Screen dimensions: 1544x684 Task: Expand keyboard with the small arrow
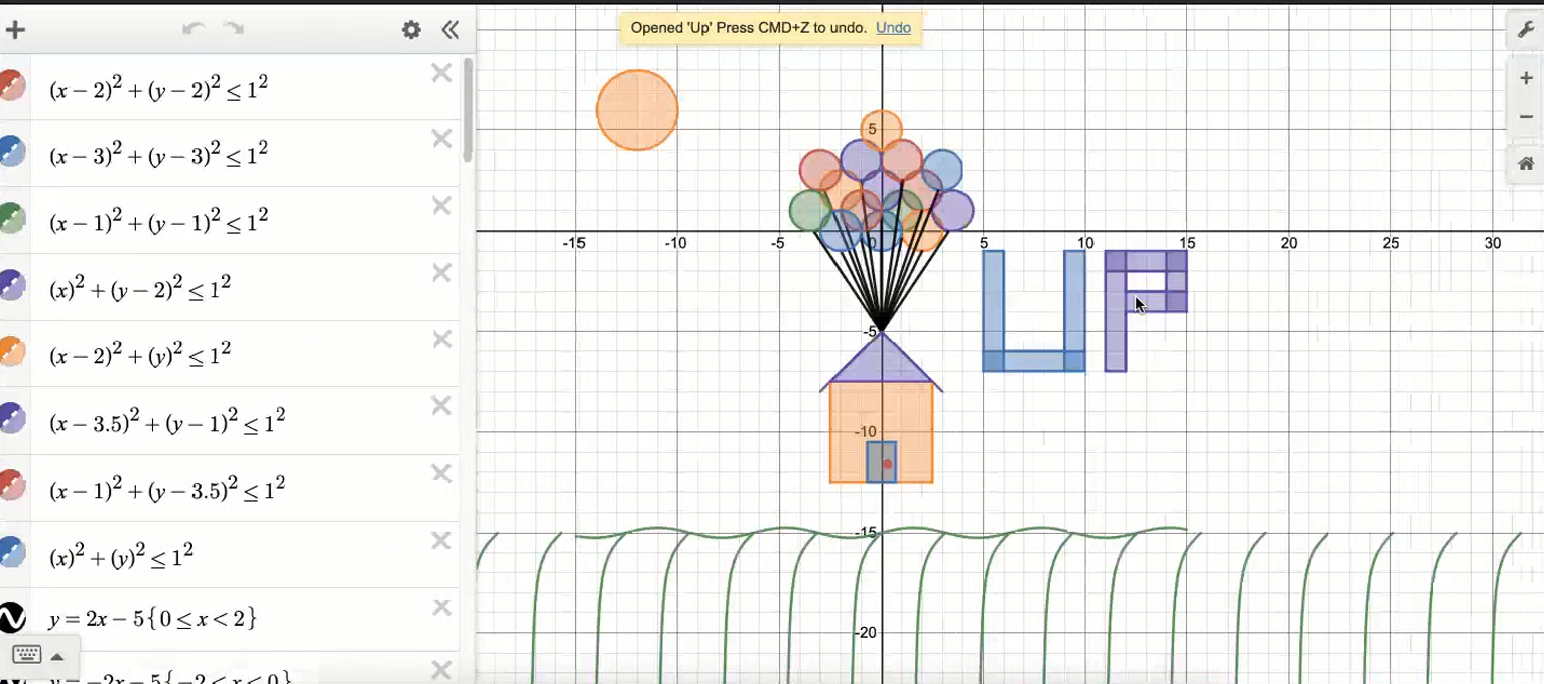(x=57, y=656)
